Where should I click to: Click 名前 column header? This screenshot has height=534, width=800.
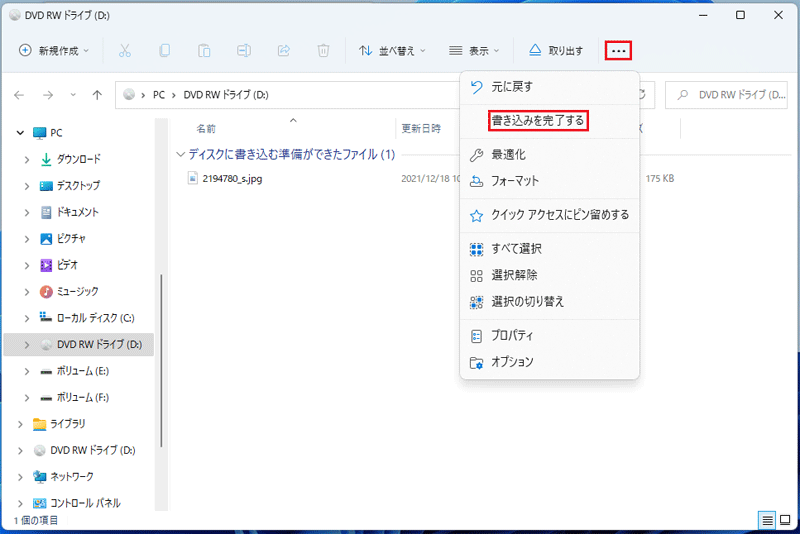coord(206,129)
